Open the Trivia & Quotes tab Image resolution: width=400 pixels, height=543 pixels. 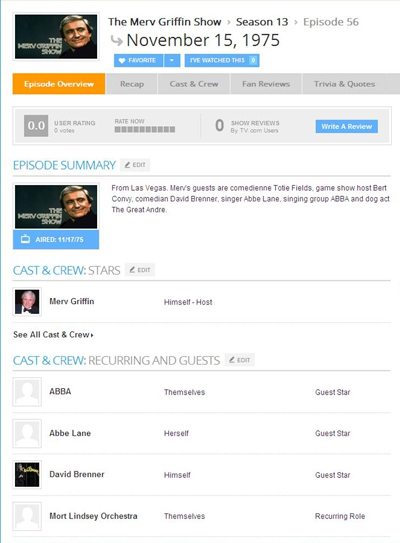(x=344, y=84)
